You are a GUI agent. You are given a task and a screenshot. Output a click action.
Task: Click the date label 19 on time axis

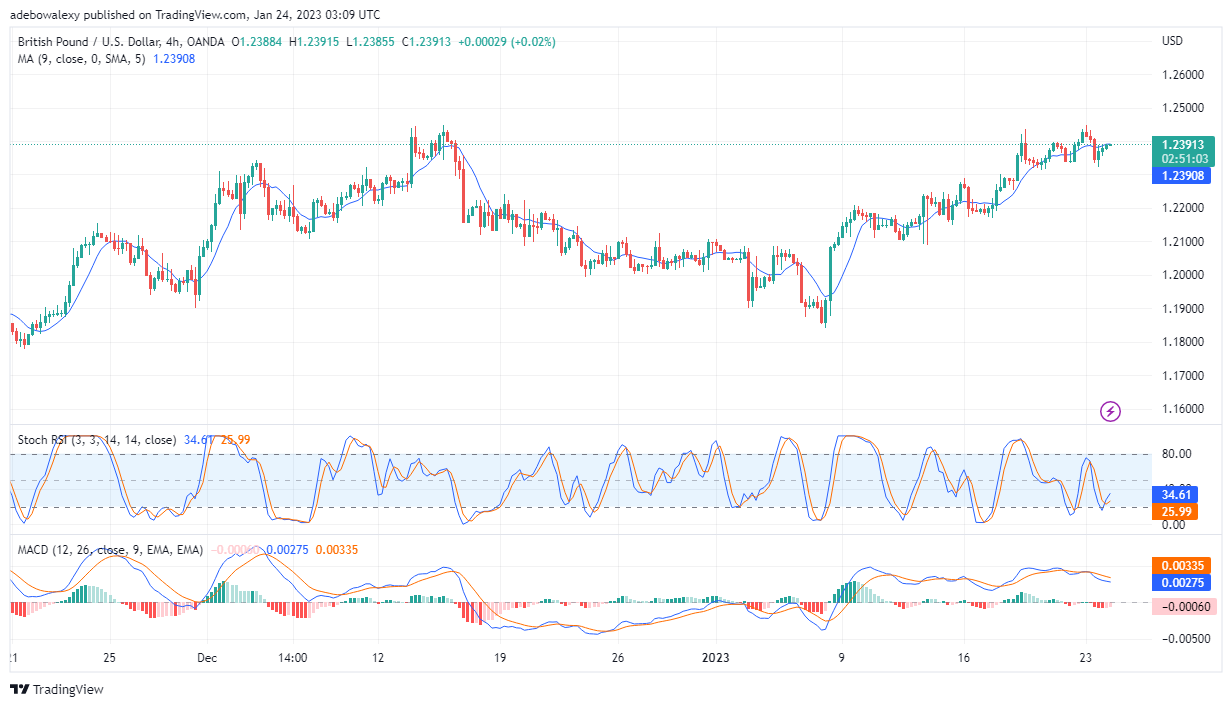click(x=500, y=658)
